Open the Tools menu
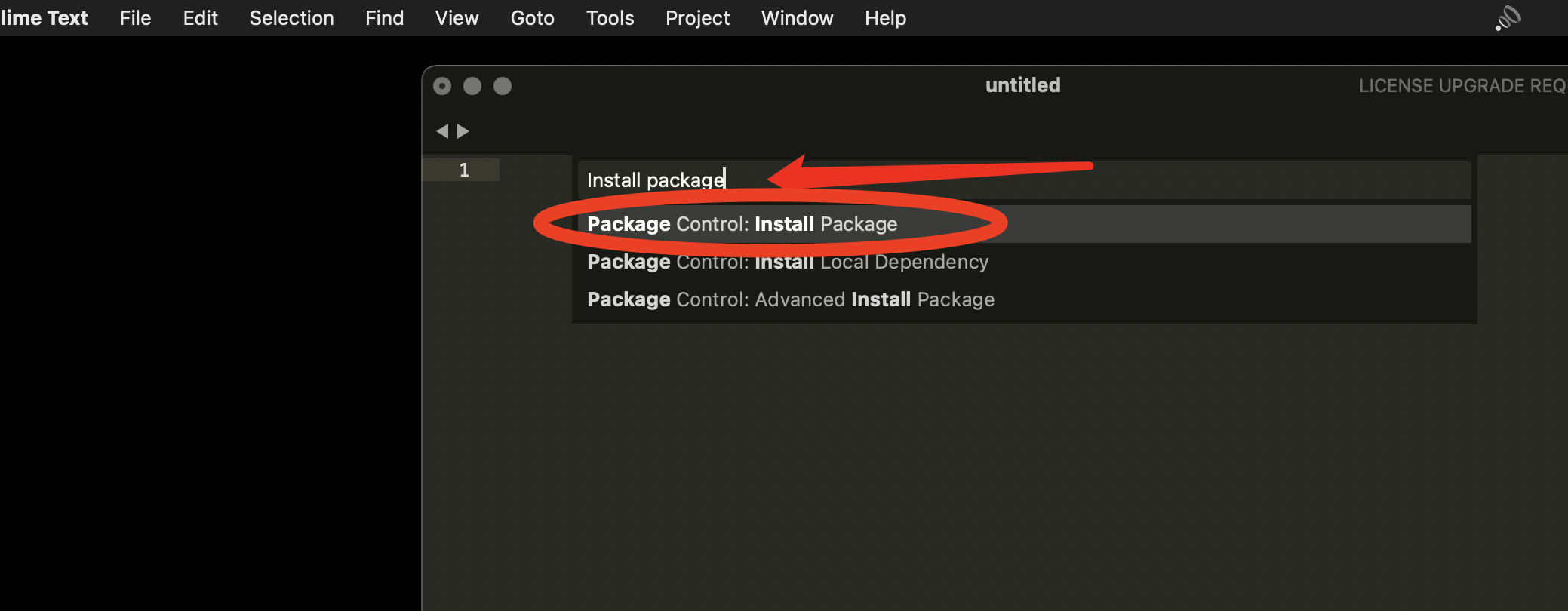The height and width of the screenshot is (611, 1568). 610,18
